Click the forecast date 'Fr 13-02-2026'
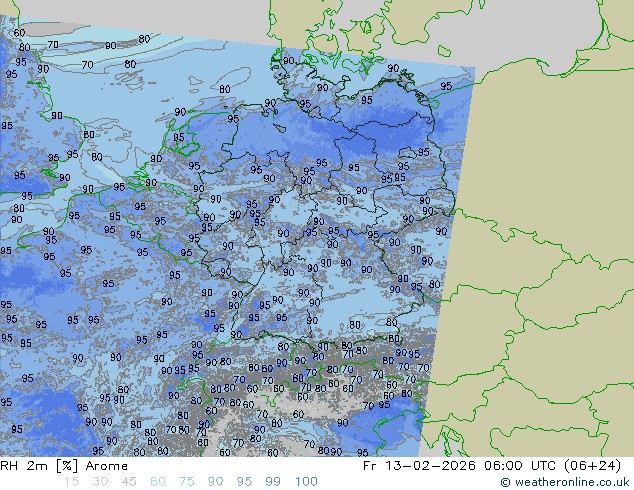 coord(419,466)
